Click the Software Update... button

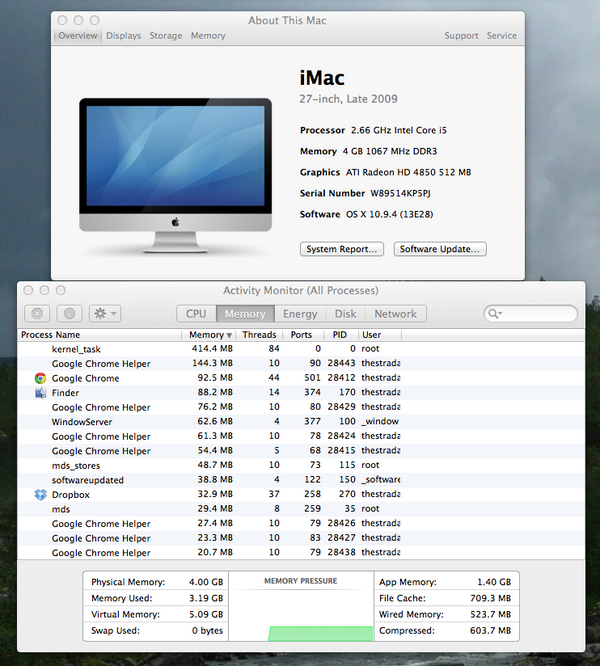point(440,249)
